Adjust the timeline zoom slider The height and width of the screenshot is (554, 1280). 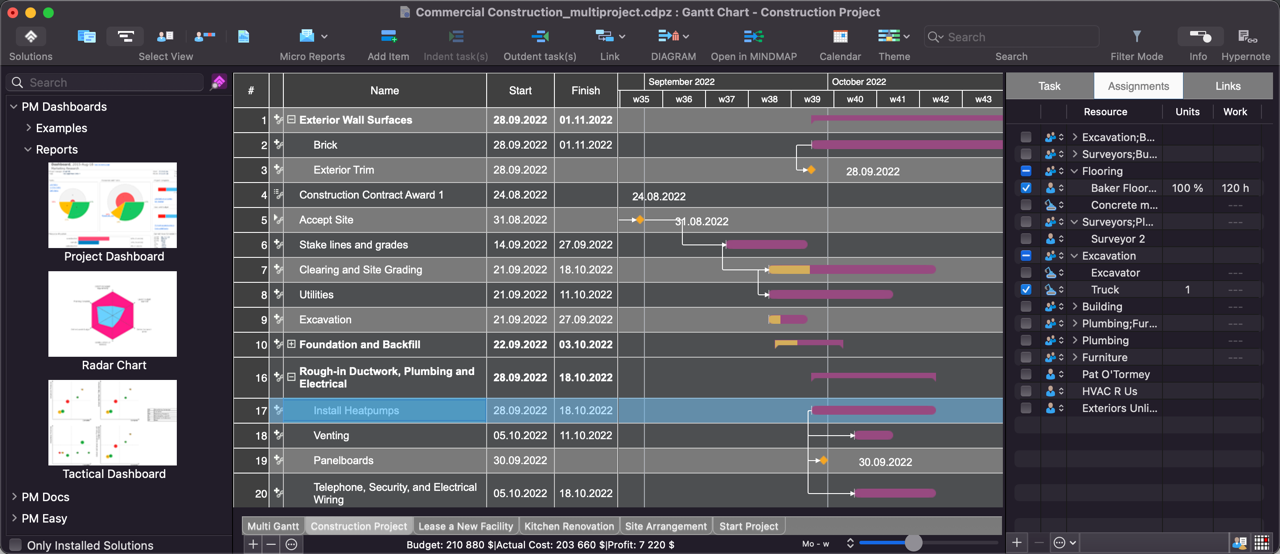(x=913, y=543)
